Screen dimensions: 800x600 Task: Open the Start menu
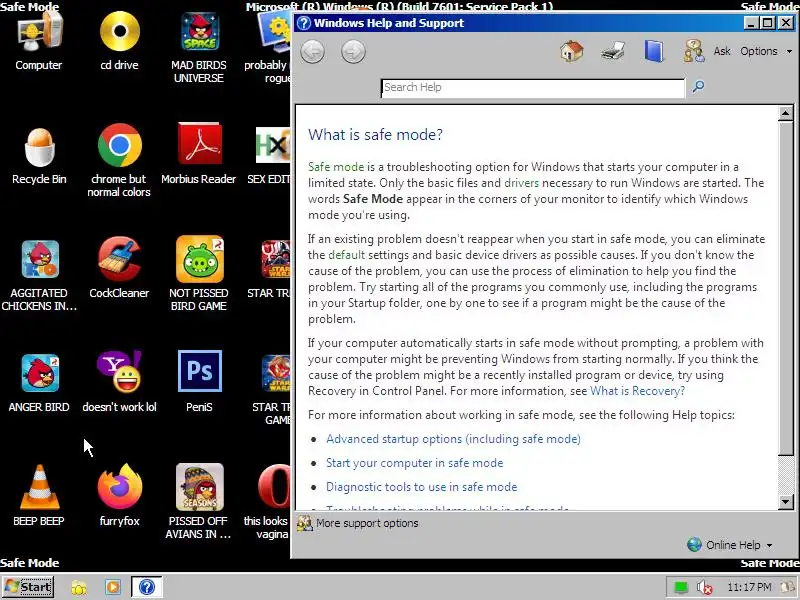point(28,587)
